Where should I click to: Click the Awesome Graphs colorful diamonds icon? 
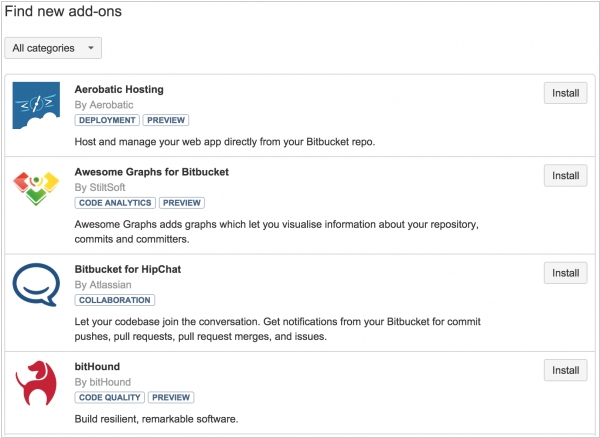click(x=36, y=188)
